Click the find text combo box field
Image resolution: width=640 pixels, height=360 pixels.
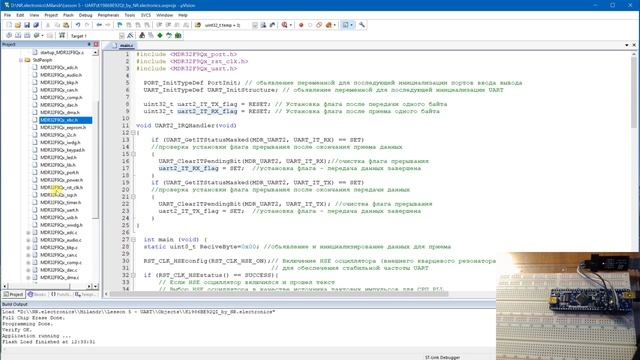[227, 25]
